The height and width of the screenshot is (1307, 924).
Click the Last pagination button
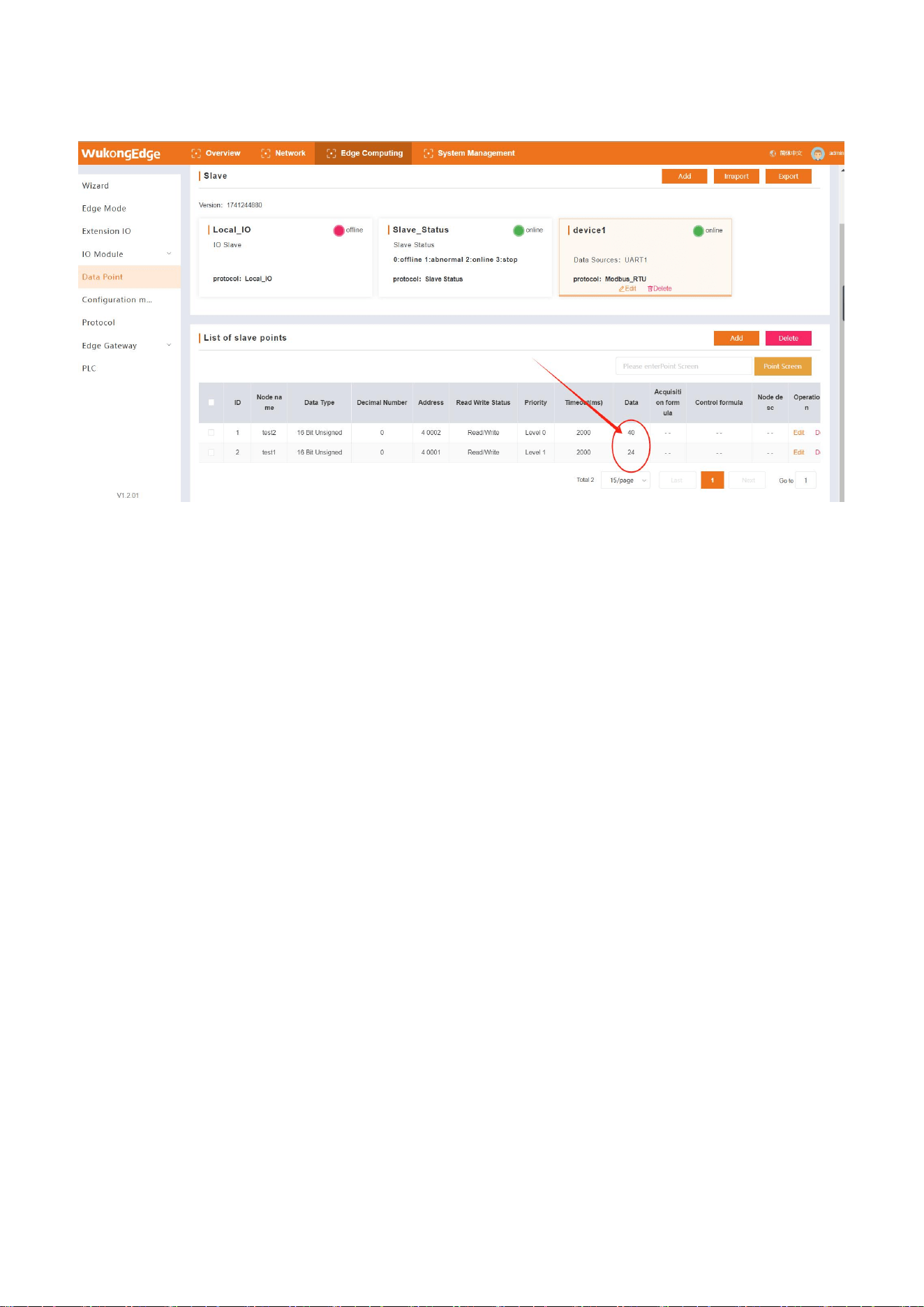pos(677,480)
